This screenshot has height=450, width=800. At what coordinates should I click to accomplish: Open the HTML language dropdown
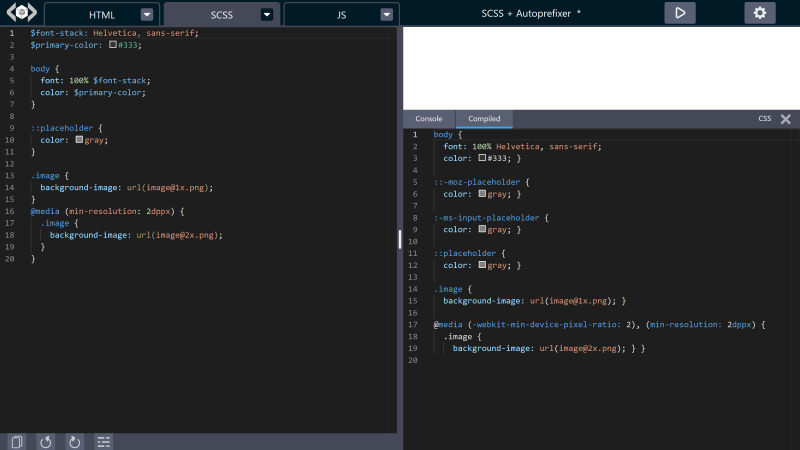[147, 15]
